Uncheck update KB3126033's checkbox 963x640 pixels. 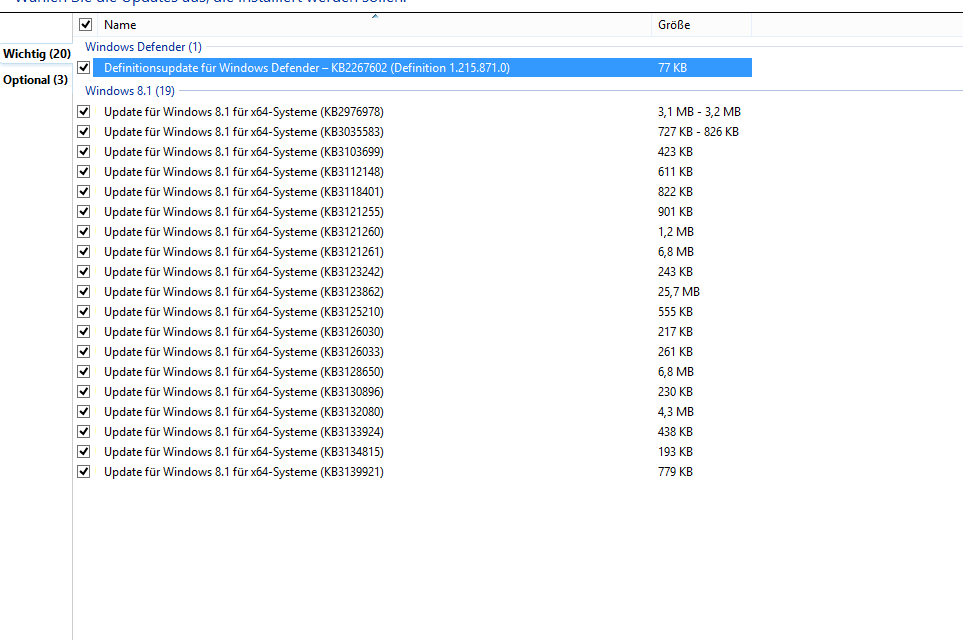[x=84, y=351]
